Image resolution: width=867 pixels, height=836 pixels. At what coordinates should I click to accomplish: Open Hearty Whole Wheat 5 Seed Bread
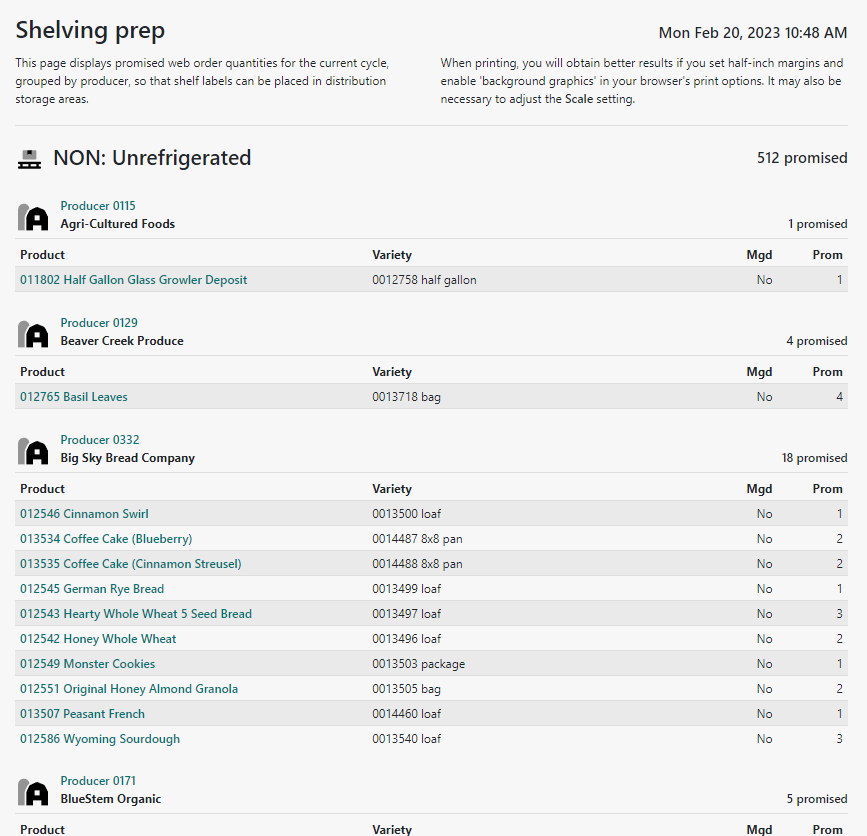[x=136, y=614]
